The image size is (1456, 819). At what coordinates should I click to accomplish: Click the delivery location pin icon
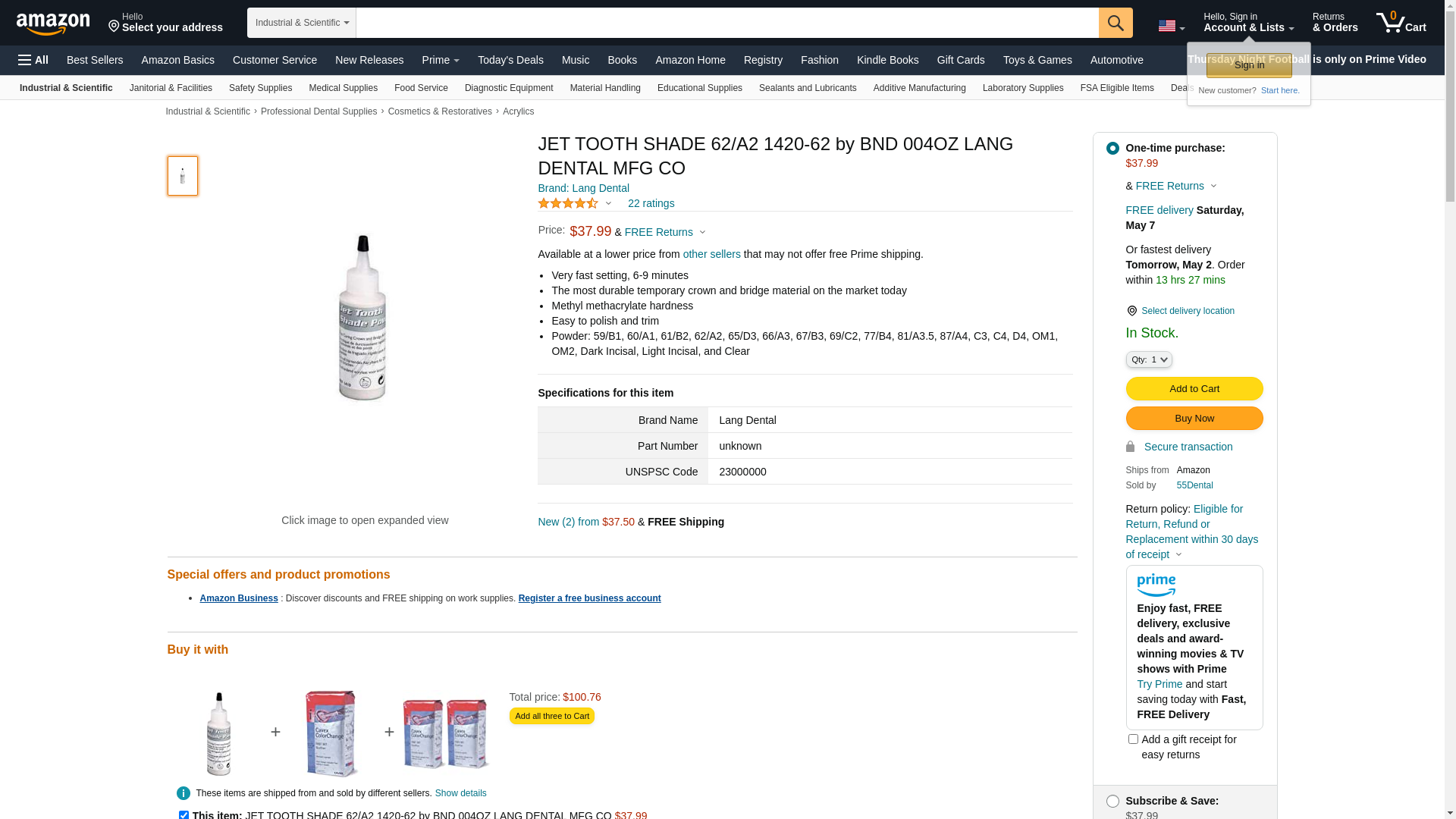point(1131,311)
